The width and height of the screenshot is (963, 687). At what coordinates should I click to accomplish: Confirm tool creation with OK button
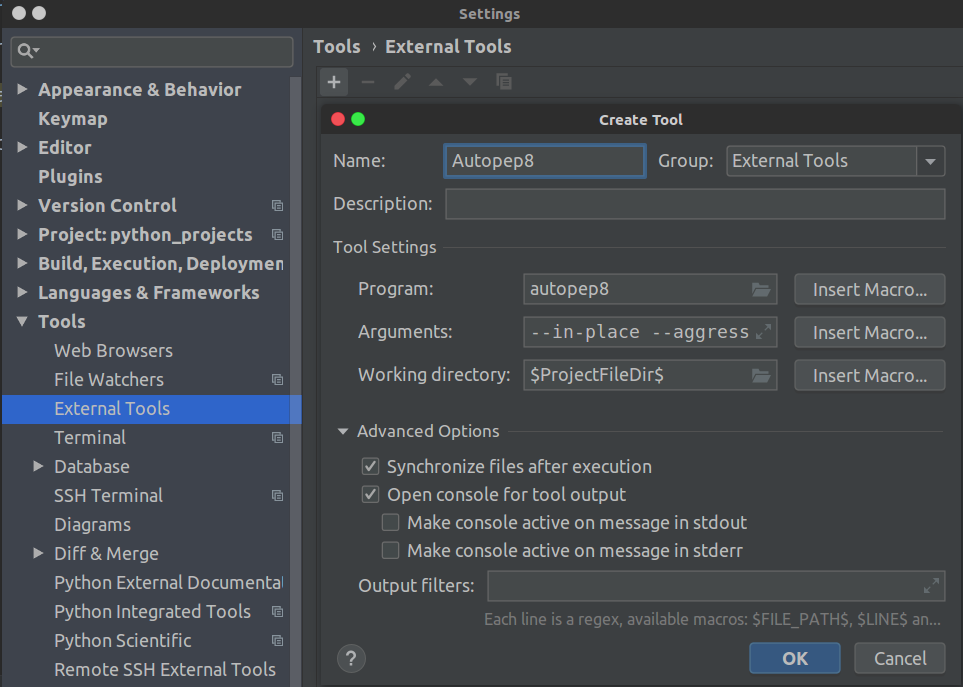(x=795, y=659)
